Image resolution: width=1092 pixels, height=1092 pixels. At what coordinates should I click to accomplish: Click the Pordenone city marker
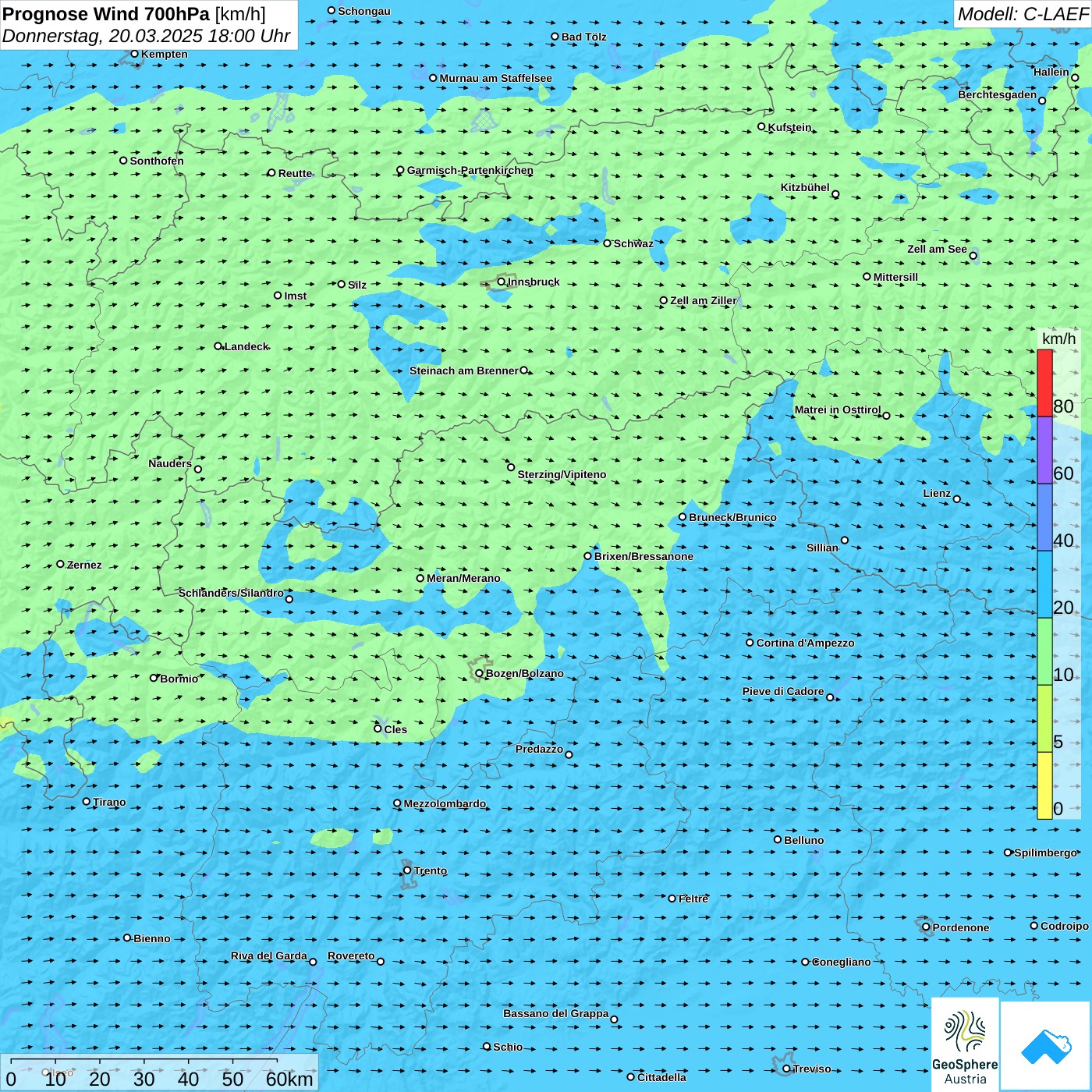(x=926, y=927)
